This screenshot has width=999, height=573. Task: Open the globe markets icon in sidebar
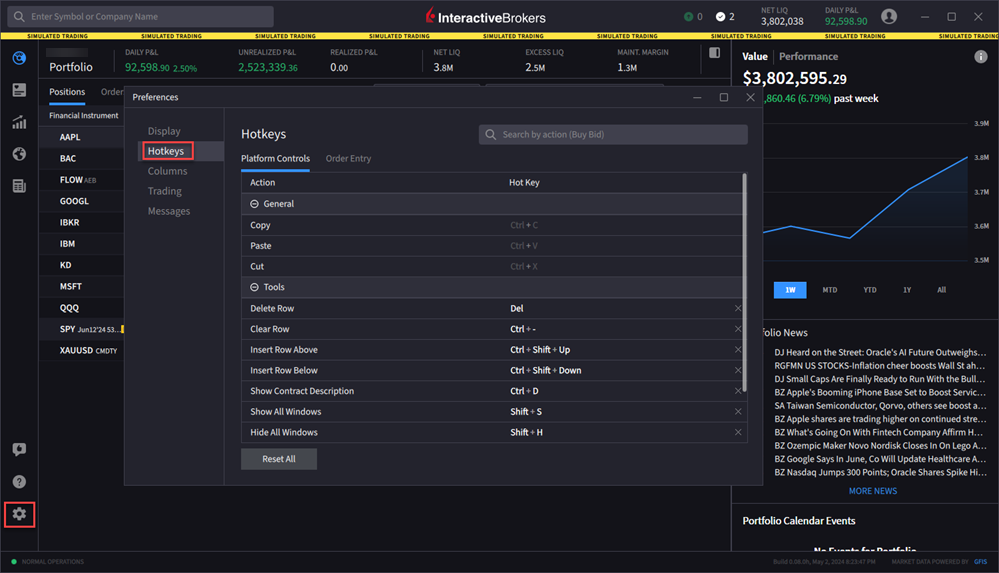(19, 154)
